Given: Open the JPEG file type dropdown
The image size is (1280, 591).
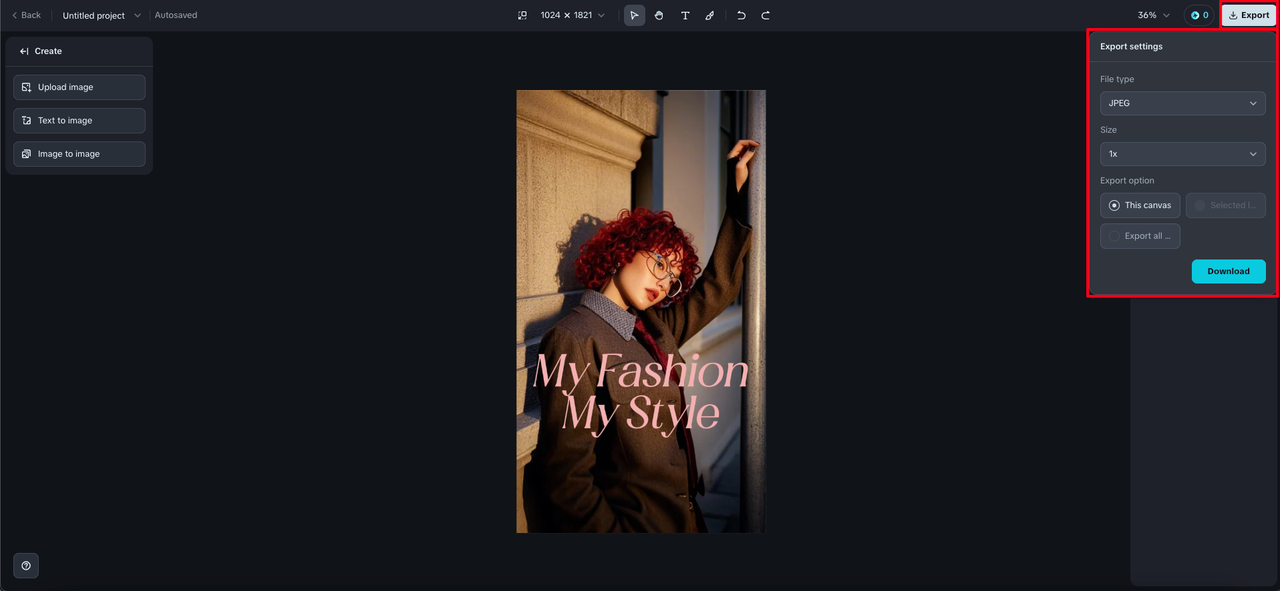Looking at the screenshot, I should 1183,103.
